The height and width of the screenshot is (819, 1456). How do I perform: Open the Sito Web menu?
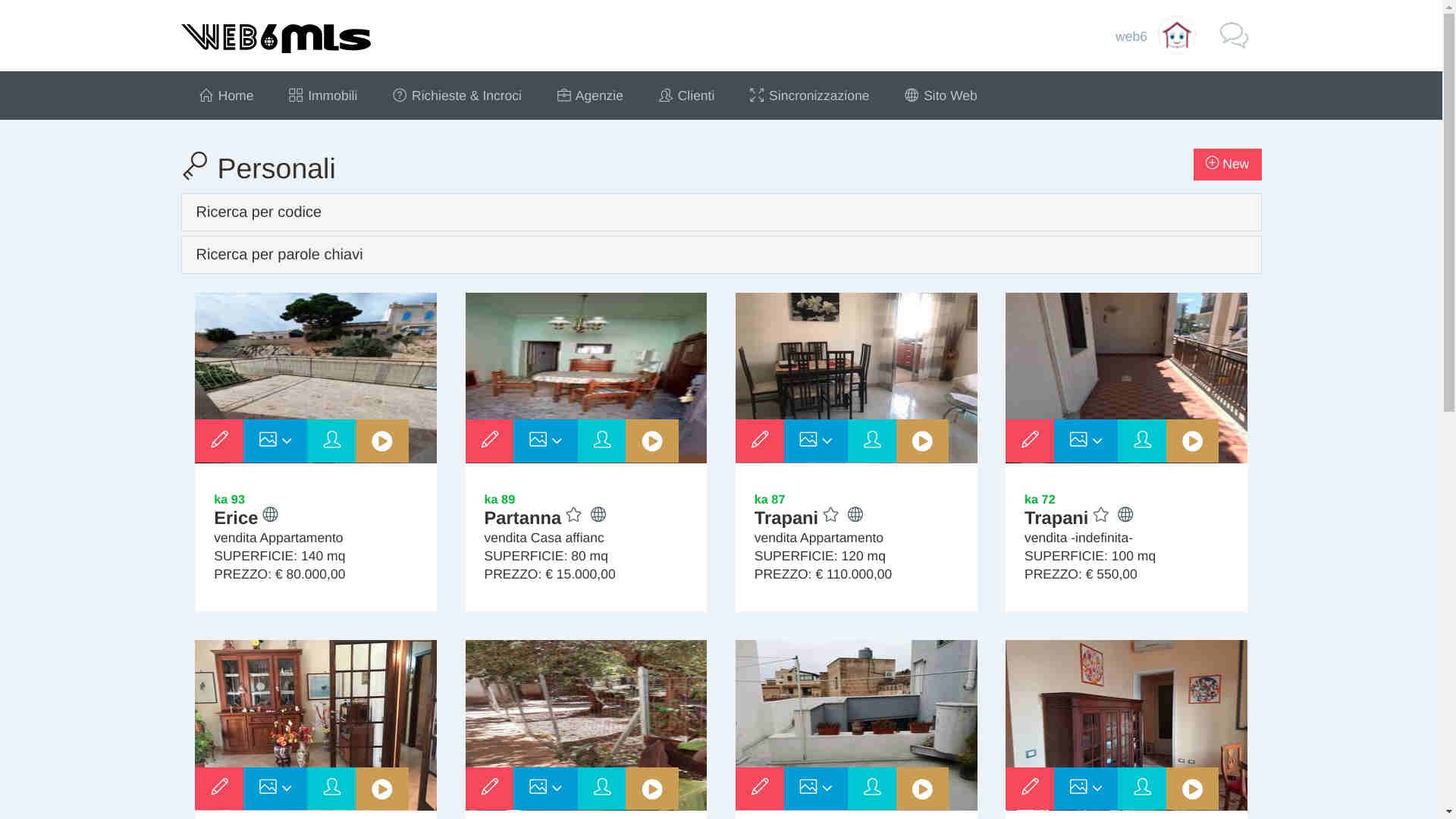pyautogui.click(x=940, y=96)
